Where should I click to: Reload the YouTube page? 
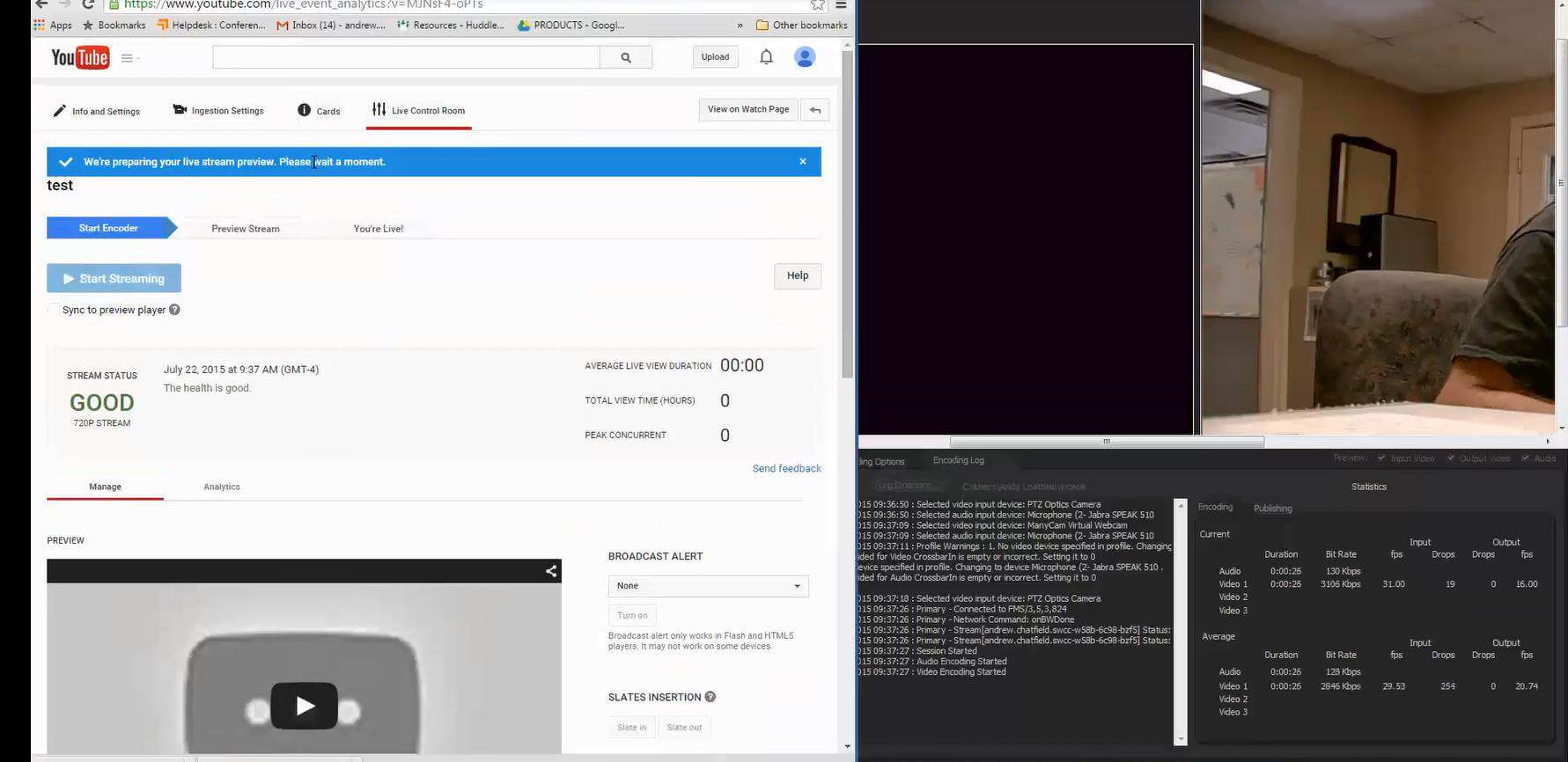point(87,4)
